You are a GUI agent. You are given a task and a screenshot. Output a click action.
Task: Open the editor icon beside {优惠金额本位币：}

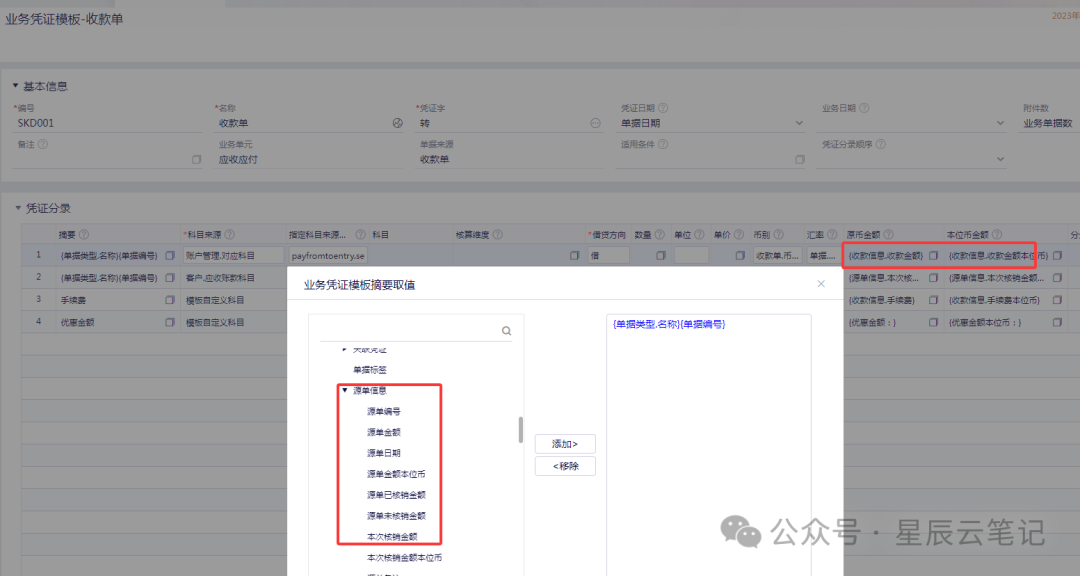tap(1057, 322)
